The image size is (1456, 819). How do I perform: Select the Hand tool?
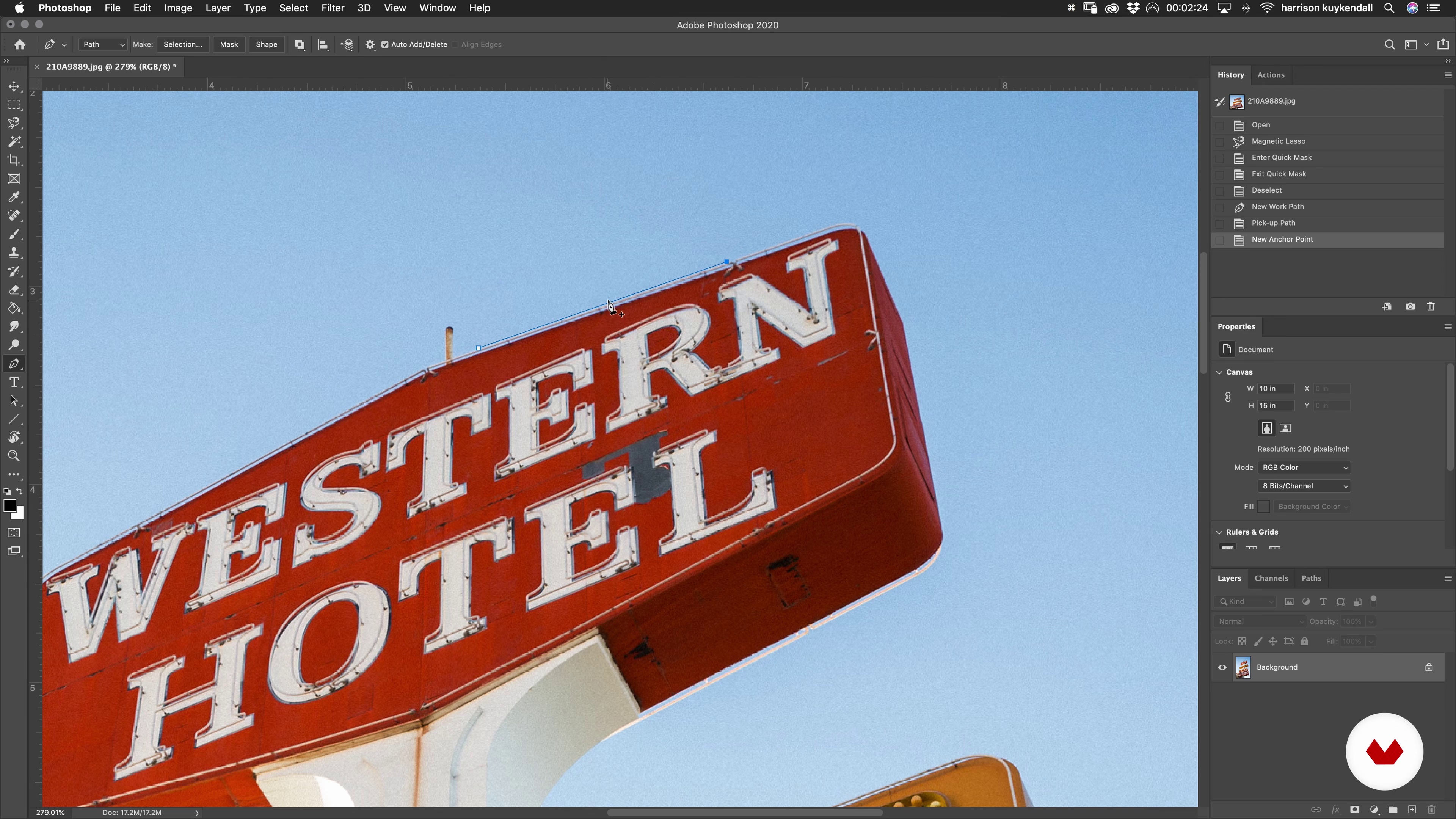click(x=14, y=438)
